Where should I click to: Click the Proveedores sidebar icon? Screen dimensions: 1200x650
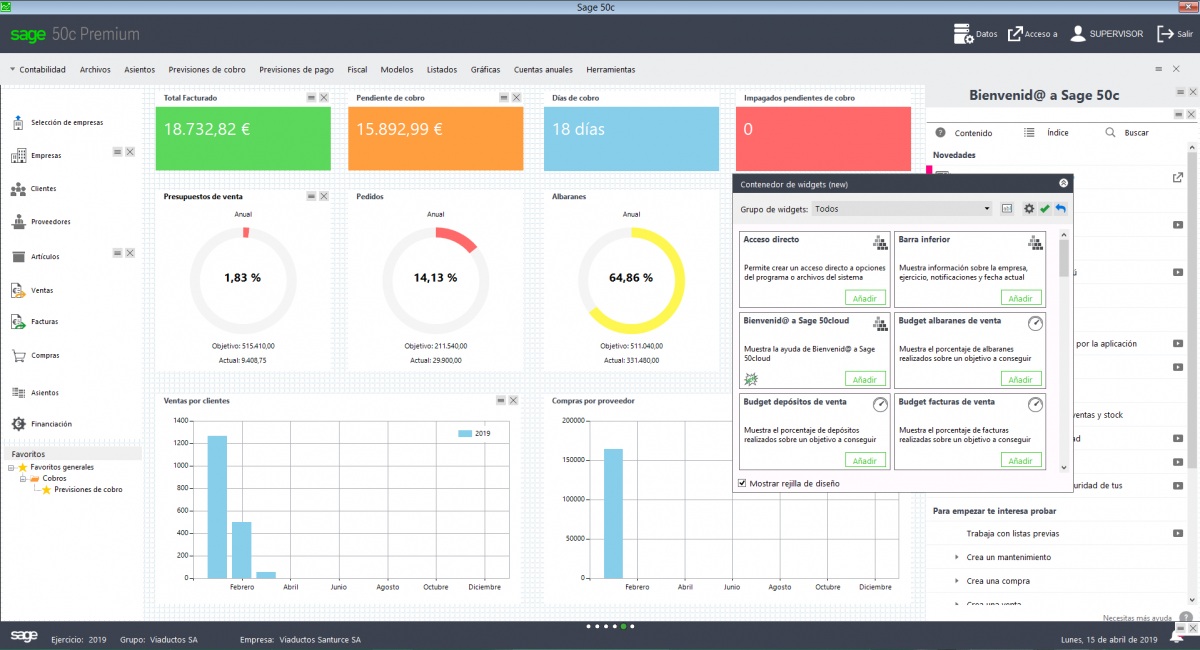pos(18,222)
